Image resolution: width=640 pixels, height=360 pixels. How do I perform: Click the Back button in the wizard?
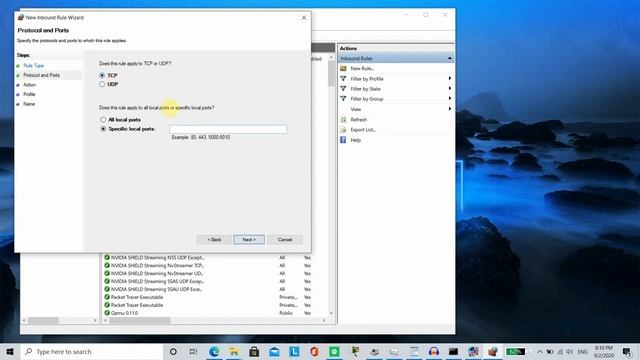click(x=214, y=240)
